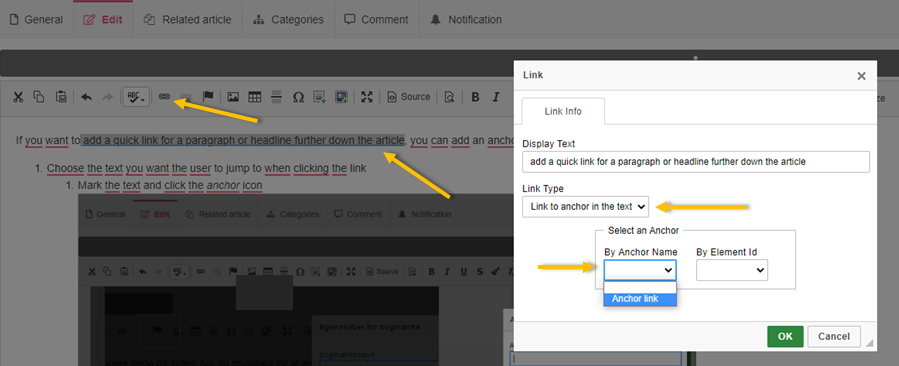Click the highlighted 'add a quick link' sentence
Image resolution: width=899 pixels, height=366 pixels.
point(243,140)
